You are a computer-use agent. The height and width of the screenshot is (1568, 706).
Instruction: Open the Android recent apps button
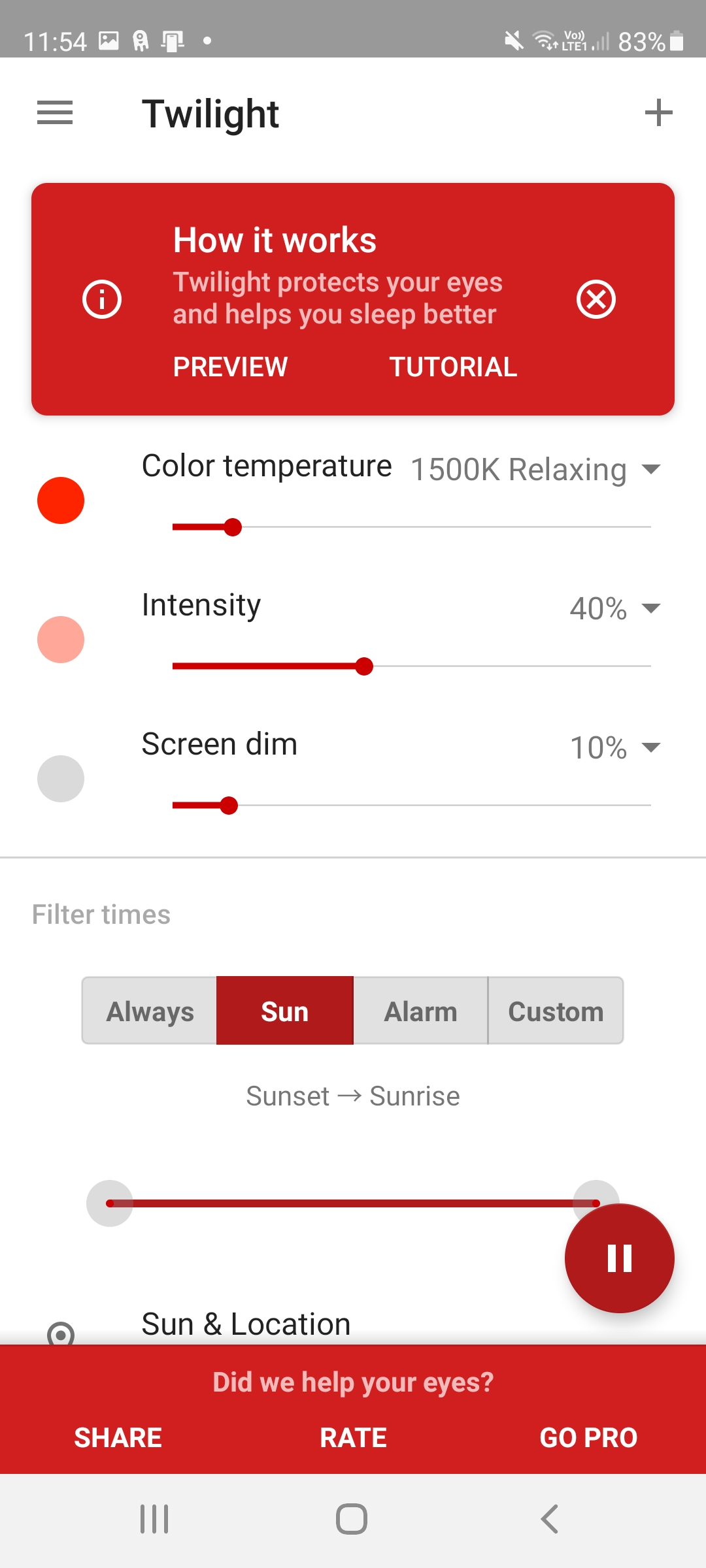(154, 1519)
